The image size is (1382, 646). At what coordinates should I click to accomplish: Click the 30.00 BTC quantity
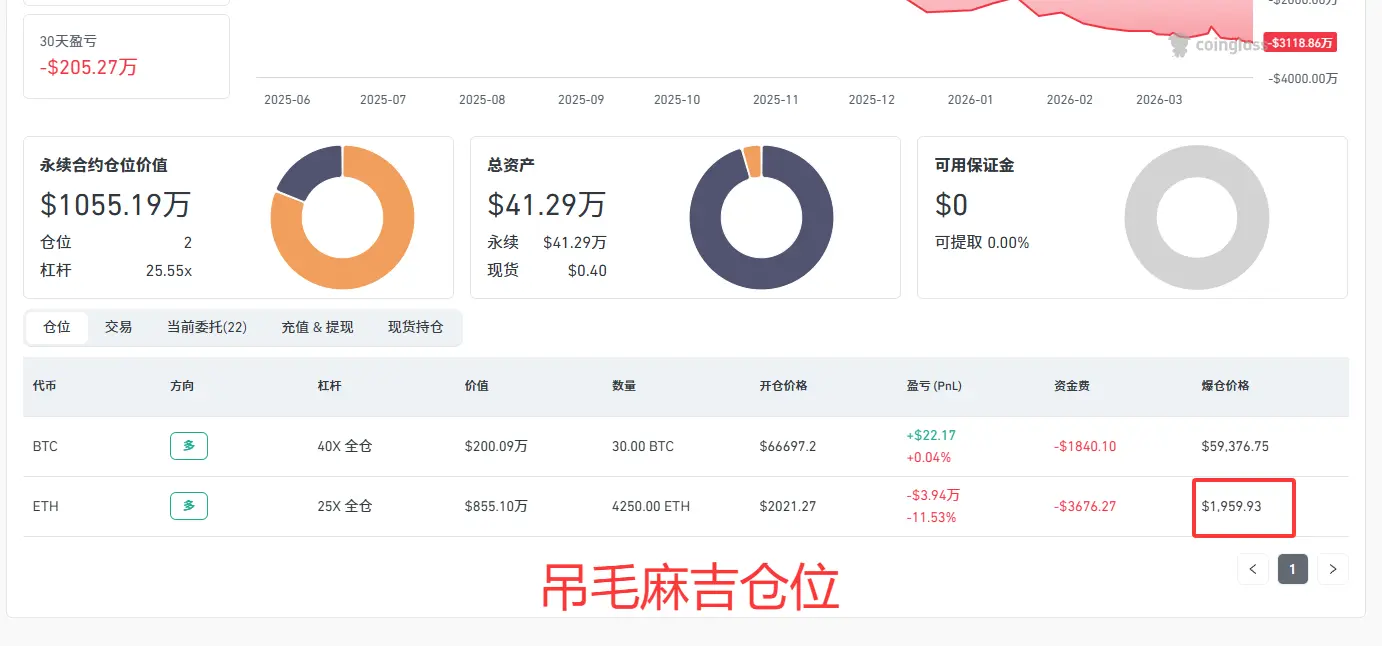(x=643, y=446)
